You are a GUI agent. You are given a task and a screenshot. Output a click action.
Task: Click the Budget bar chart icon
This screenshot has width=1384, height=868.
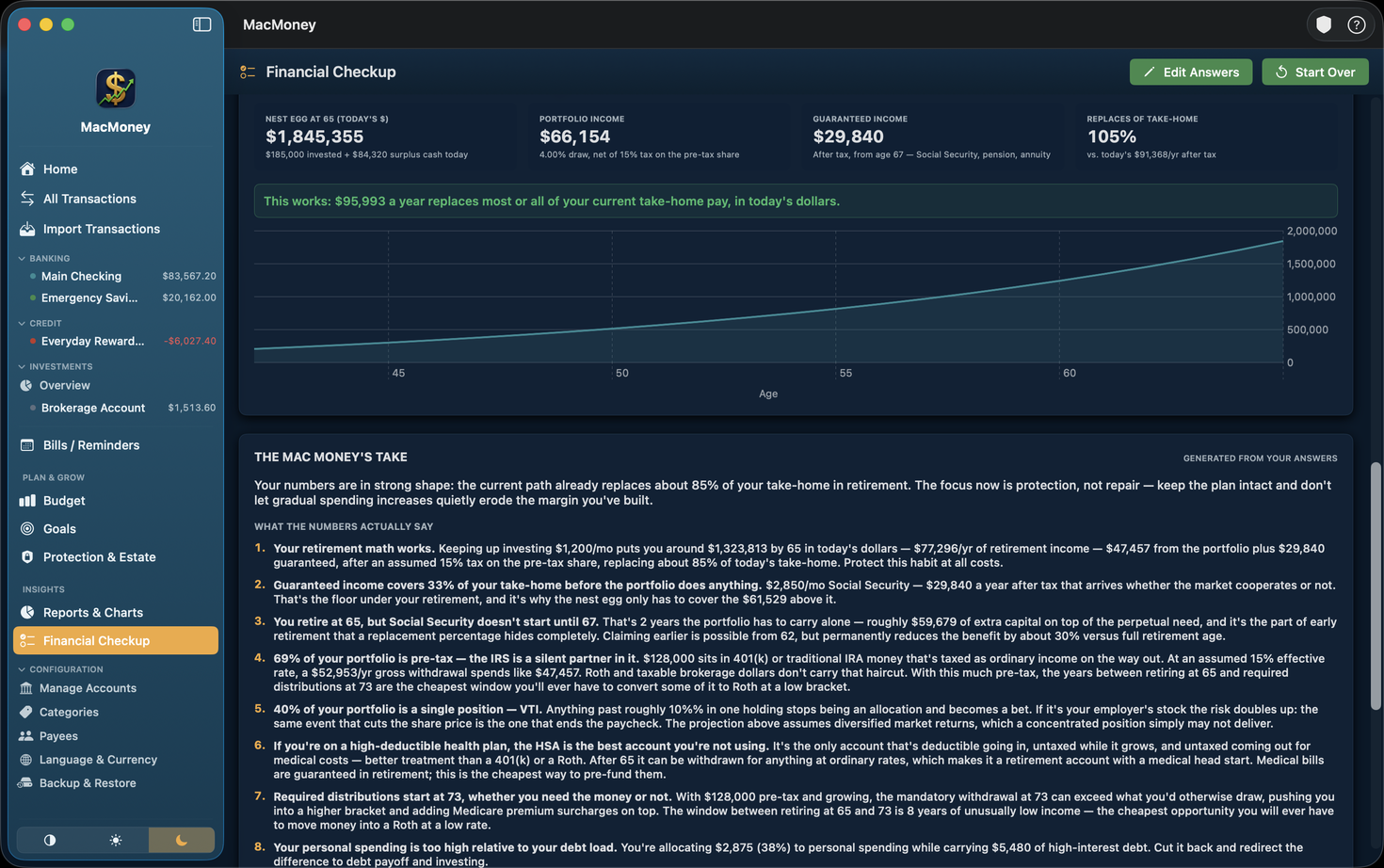(27, 501)
